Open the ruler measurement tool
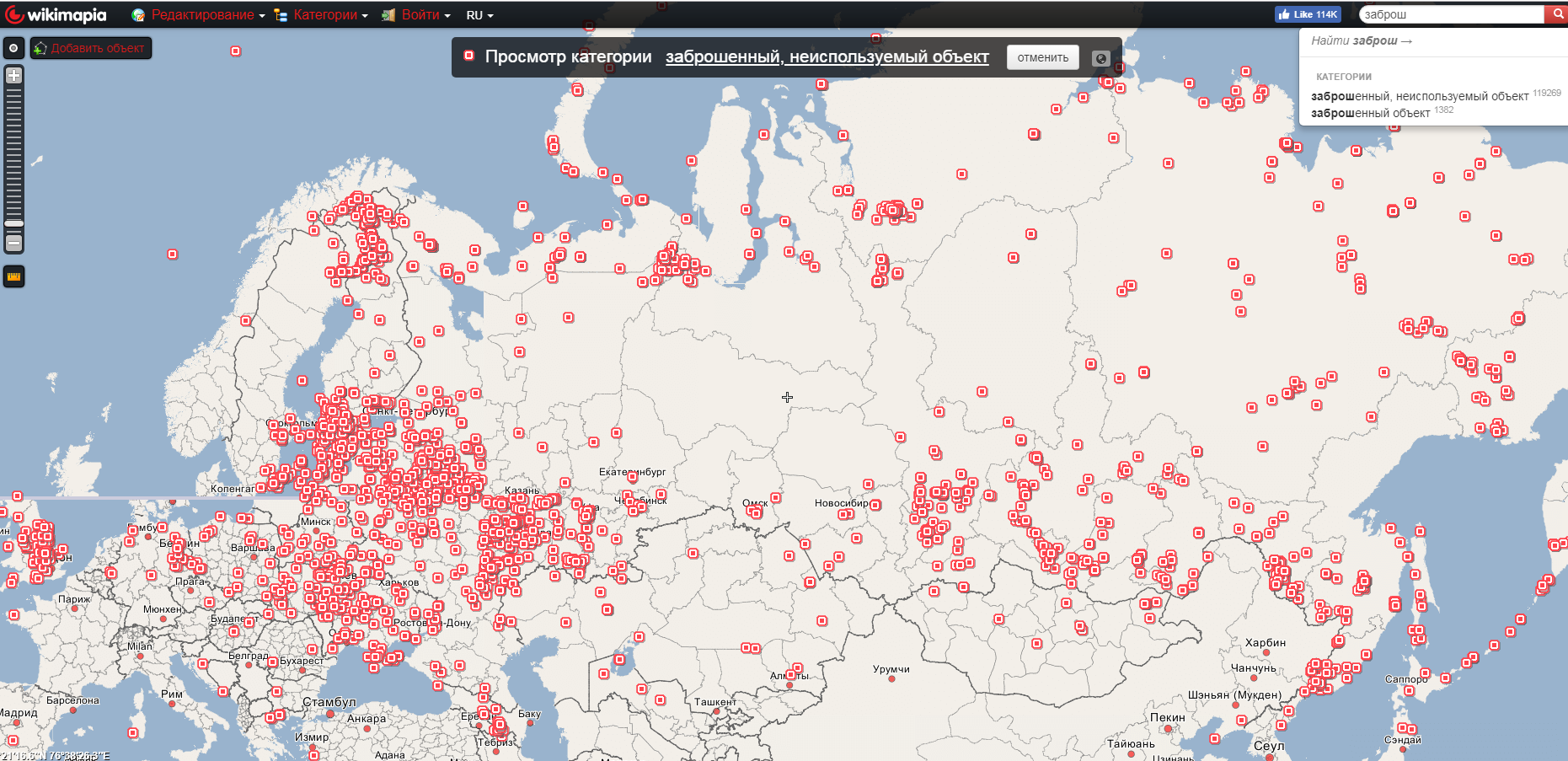This screenshot has height=761, width=1568. [x=13, y=276]
